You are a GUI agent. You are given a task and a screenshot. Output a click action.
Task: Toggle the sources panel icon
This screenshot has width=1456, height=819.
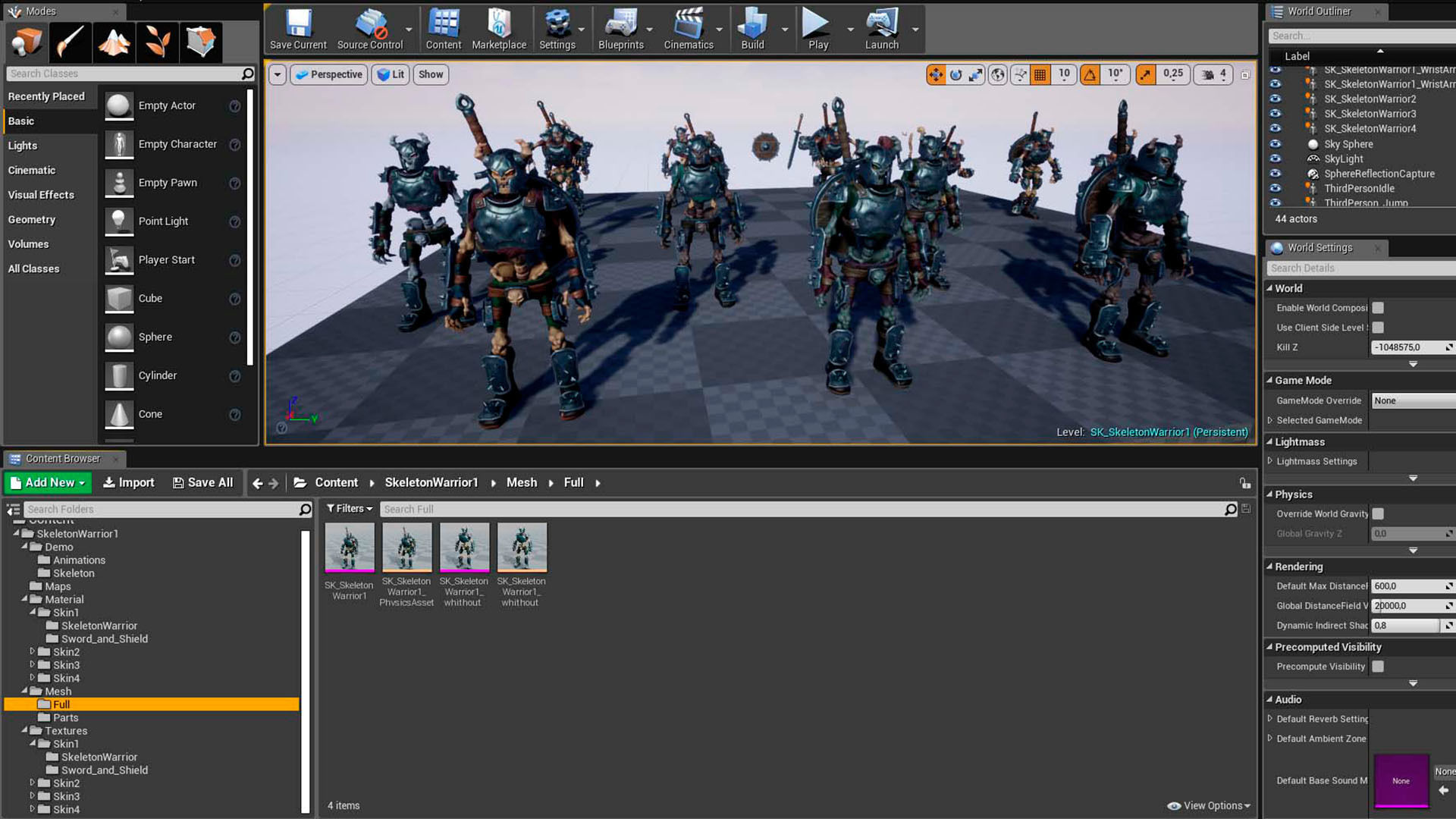tap(13, 510)
